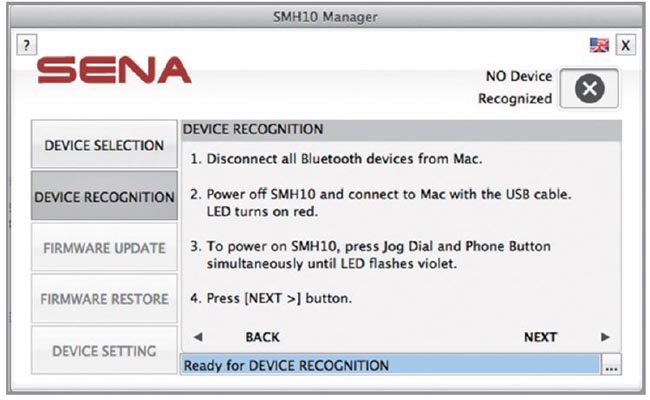This screenshot has width=650, height=400.
Task: Proceed with the NEXT button
Action: tap(540, 337)
